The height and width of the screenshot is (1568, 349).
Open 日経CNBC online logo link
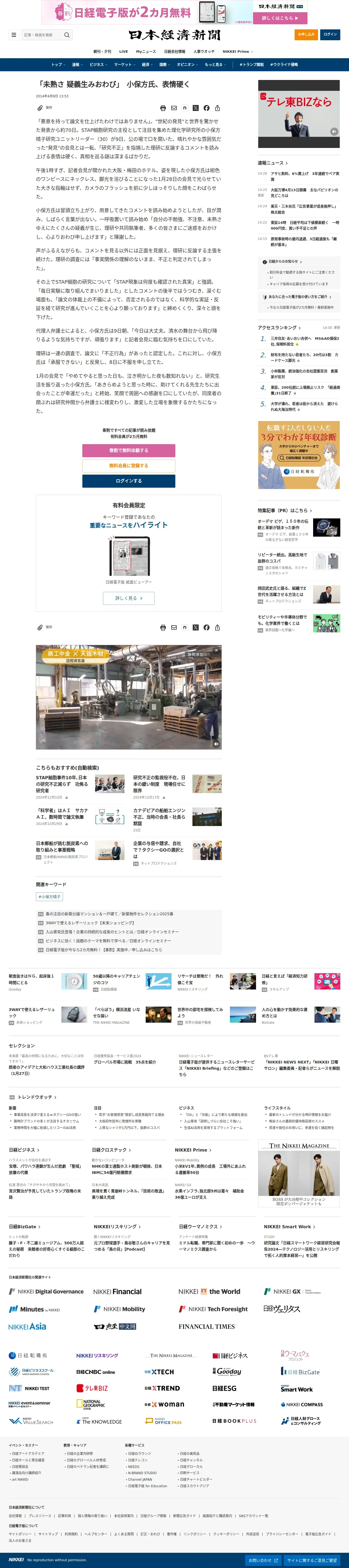[x=95, y=1371]
